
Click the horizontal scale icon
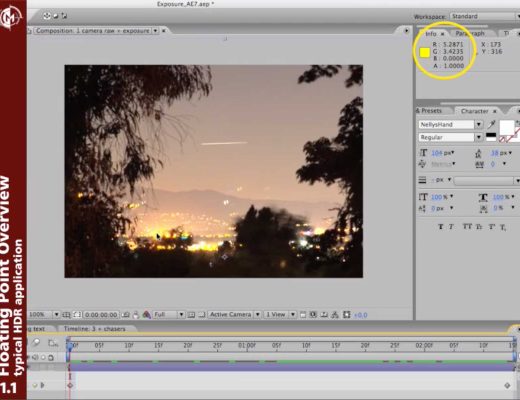[483, 197]
